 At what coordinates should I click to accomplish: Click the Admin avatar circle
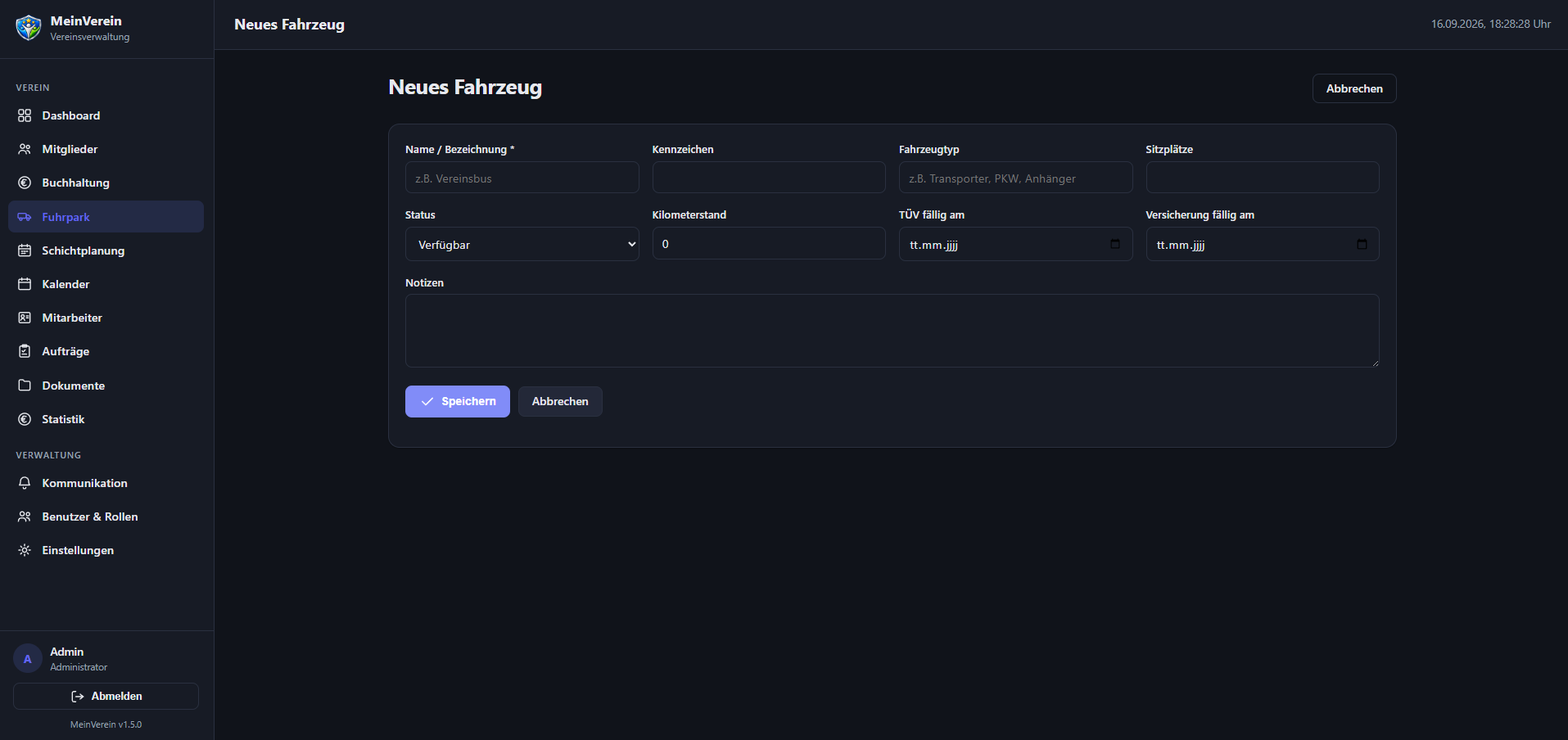(28, 658)
